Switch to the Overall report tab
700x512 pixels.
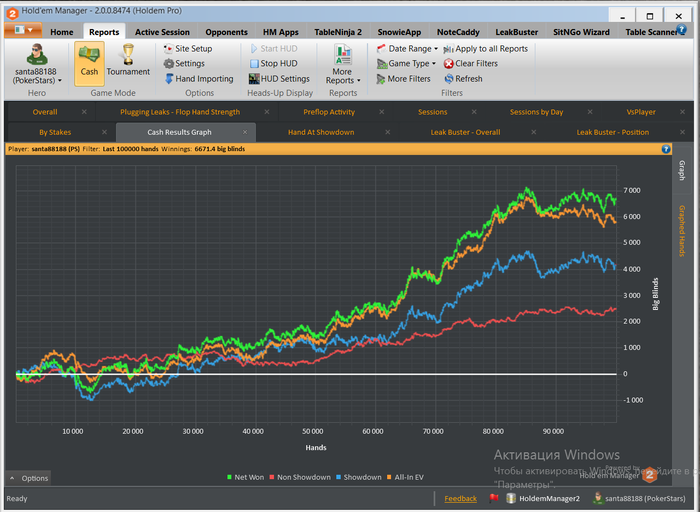tap(45, 112)
